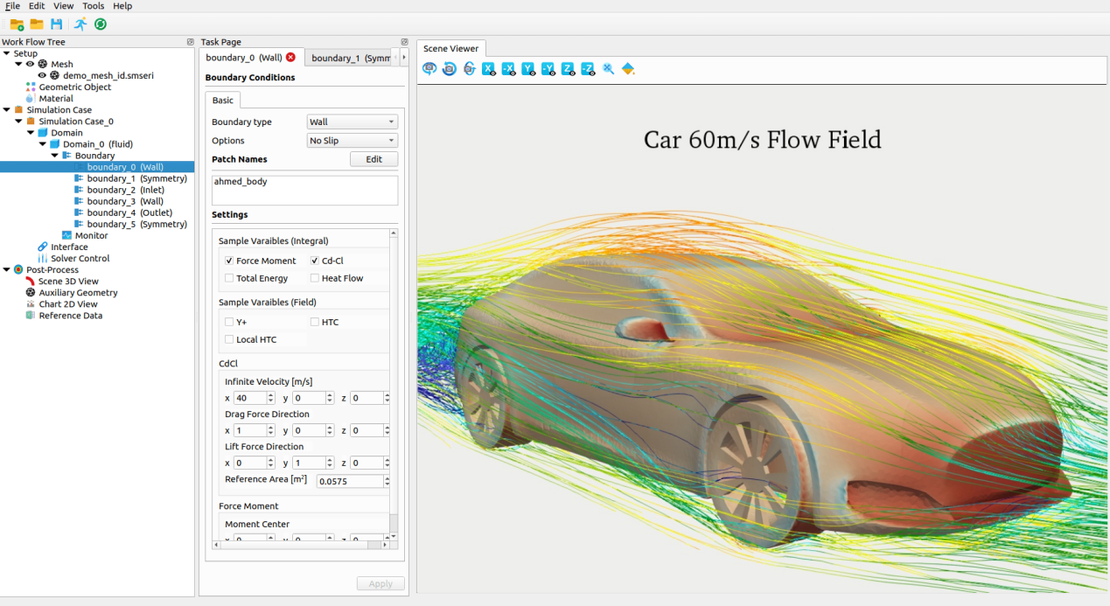The width and height of the screenshot is (1110, 606).
Task: Set view to +Z axis
Action: point(568,69)
